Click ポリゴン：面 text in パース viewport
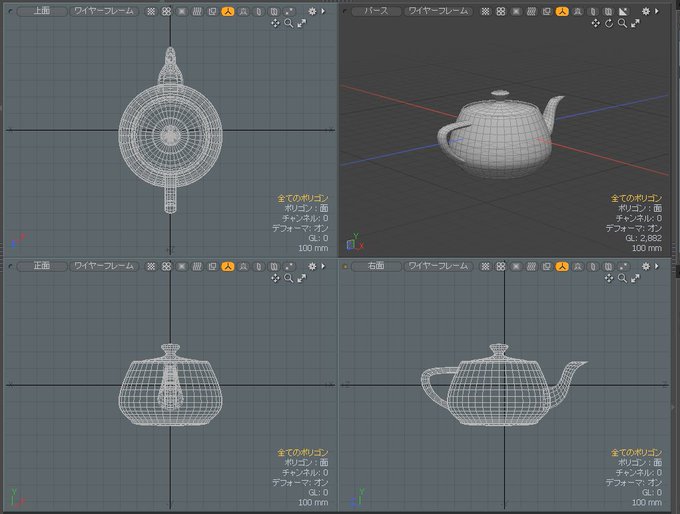This screenshot has width=680, height=514. [x=640, y=208]
